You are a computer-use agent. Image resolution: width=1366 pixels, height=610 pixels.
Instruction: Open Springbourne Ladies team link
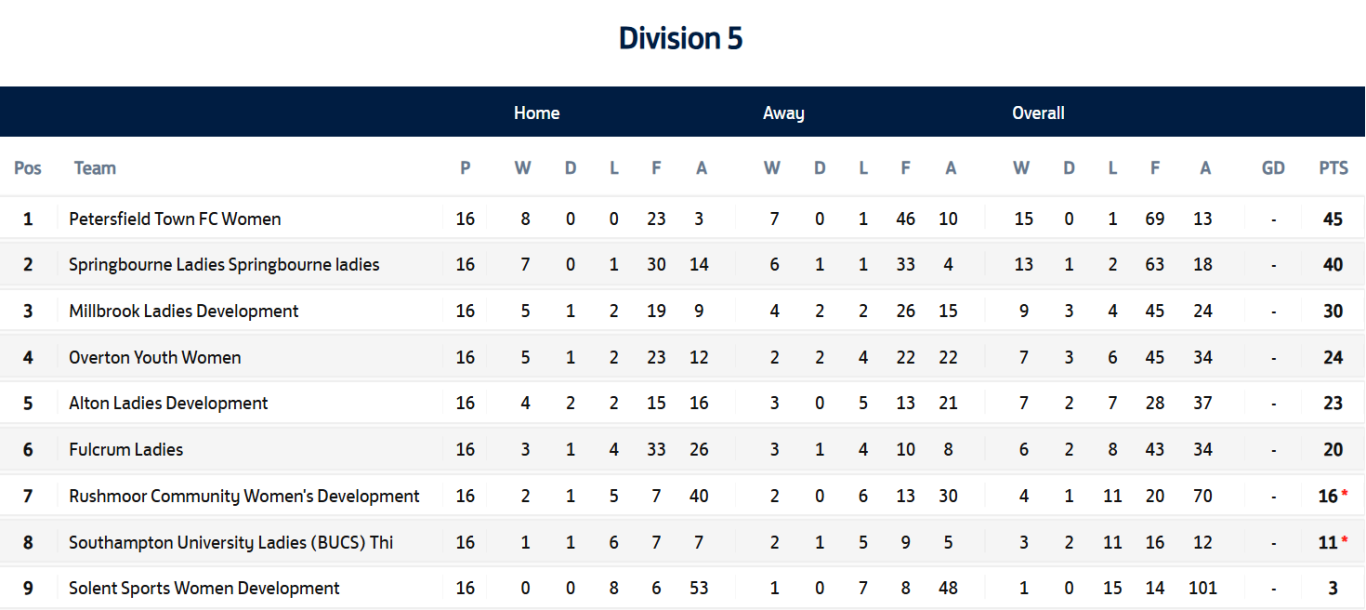[224, 265]
